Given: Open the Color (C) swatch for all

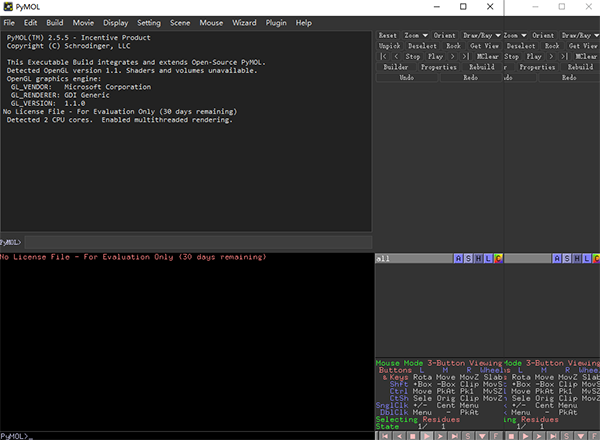Looking at the screenshot, I should tap(499, 258).
